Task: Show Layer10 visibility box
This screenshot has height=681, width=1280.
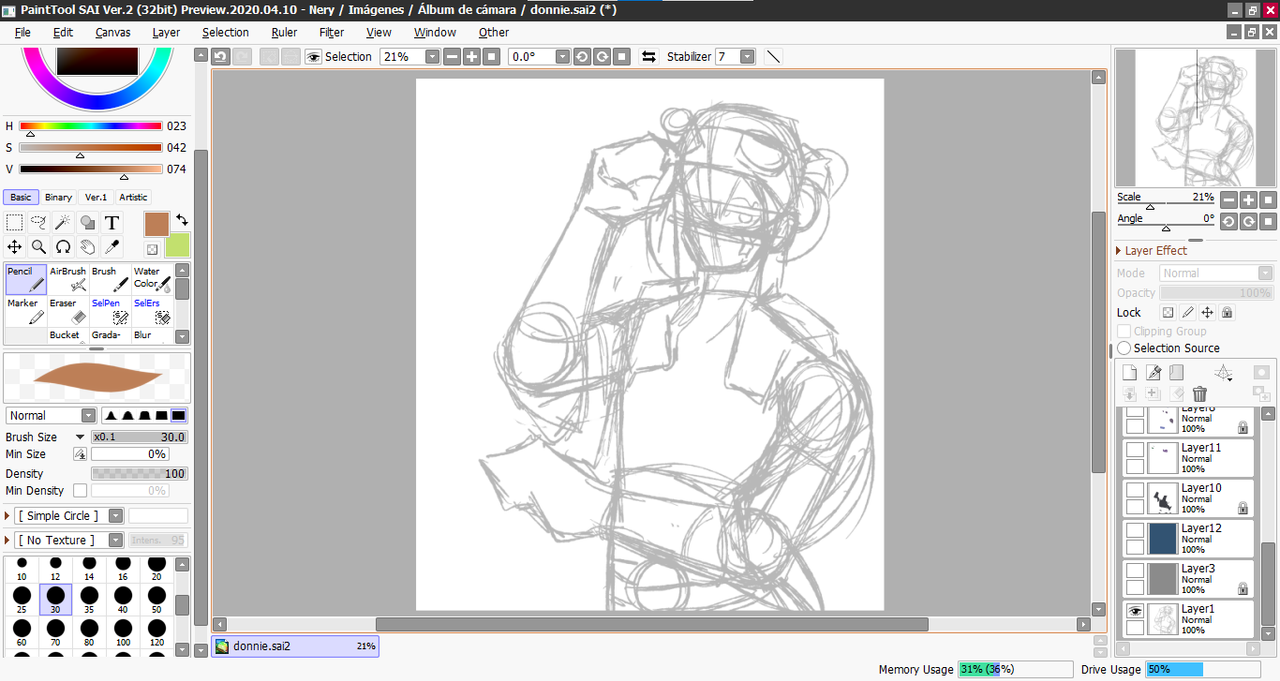Action: pos(1135,491)
